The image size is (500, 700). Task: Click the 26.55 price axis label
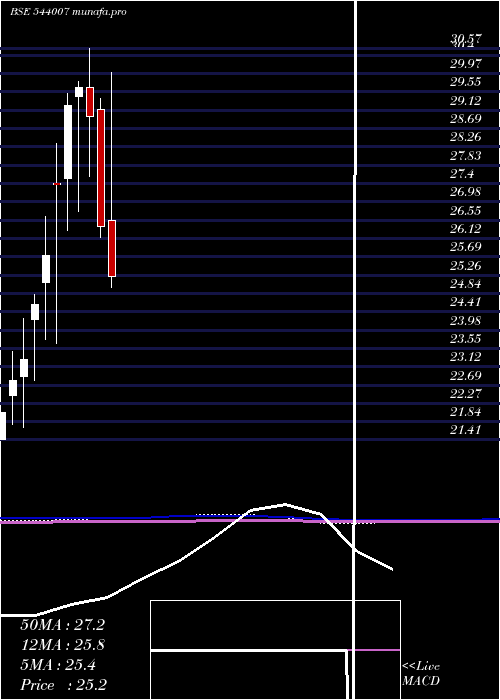pos(466,211)
